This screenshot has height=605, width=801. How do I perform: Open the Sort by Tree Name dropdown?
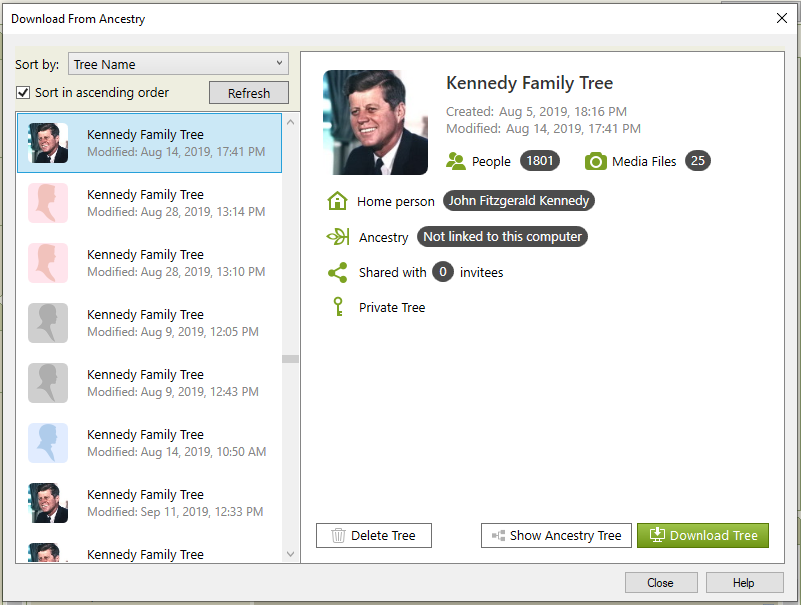(178, 64)
